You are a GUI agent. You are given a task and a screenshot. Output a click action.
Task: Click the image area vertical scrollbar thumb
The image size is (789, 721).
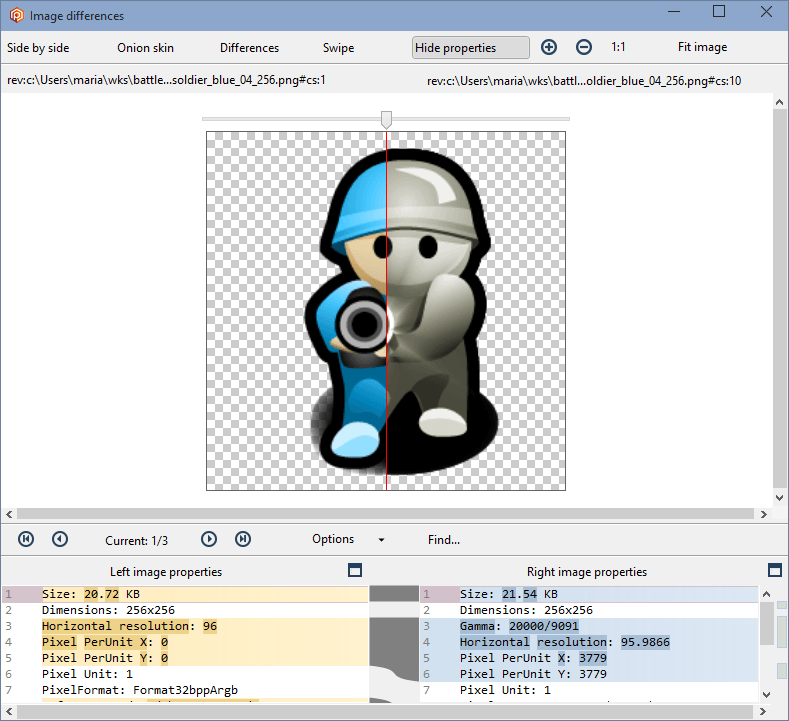tap(779, 299)
